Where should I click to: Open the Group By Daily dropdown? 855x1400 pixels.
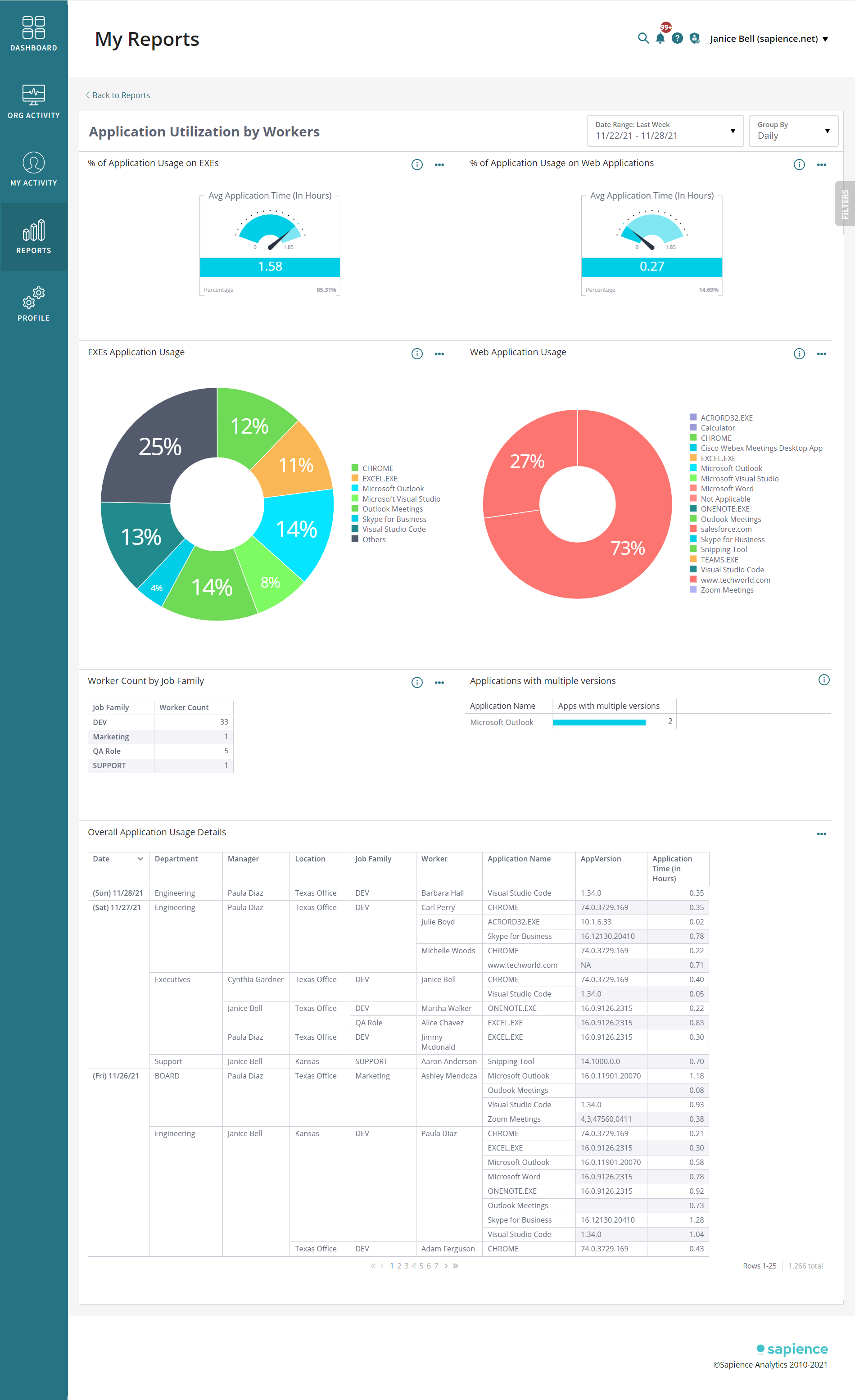(793, 131)
